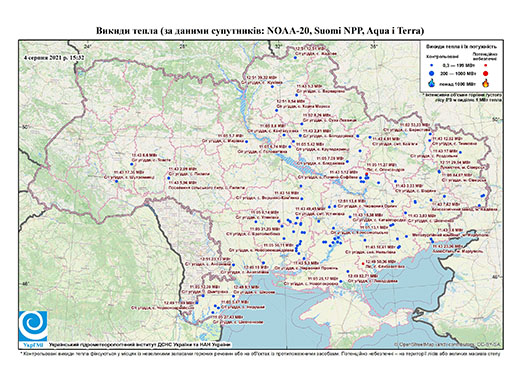Click the legend box heading text
Viewport: 520px width, 368px height.
point(461,47)
